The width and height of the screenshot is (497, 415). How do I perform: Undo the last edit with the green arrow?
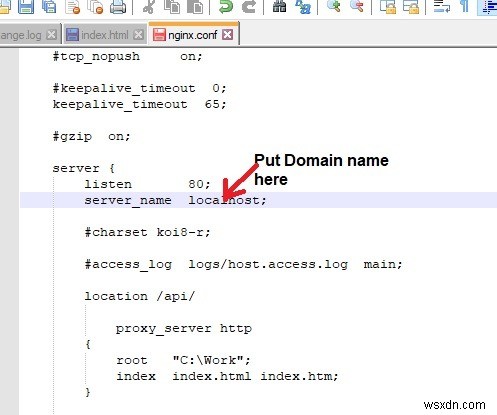click(x=226, y=6)
